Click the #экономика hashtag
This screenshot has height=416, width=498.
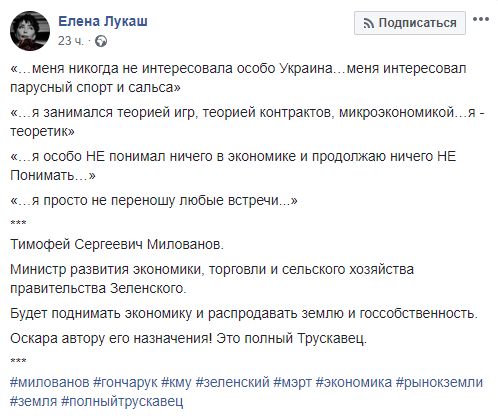[354, 382]
